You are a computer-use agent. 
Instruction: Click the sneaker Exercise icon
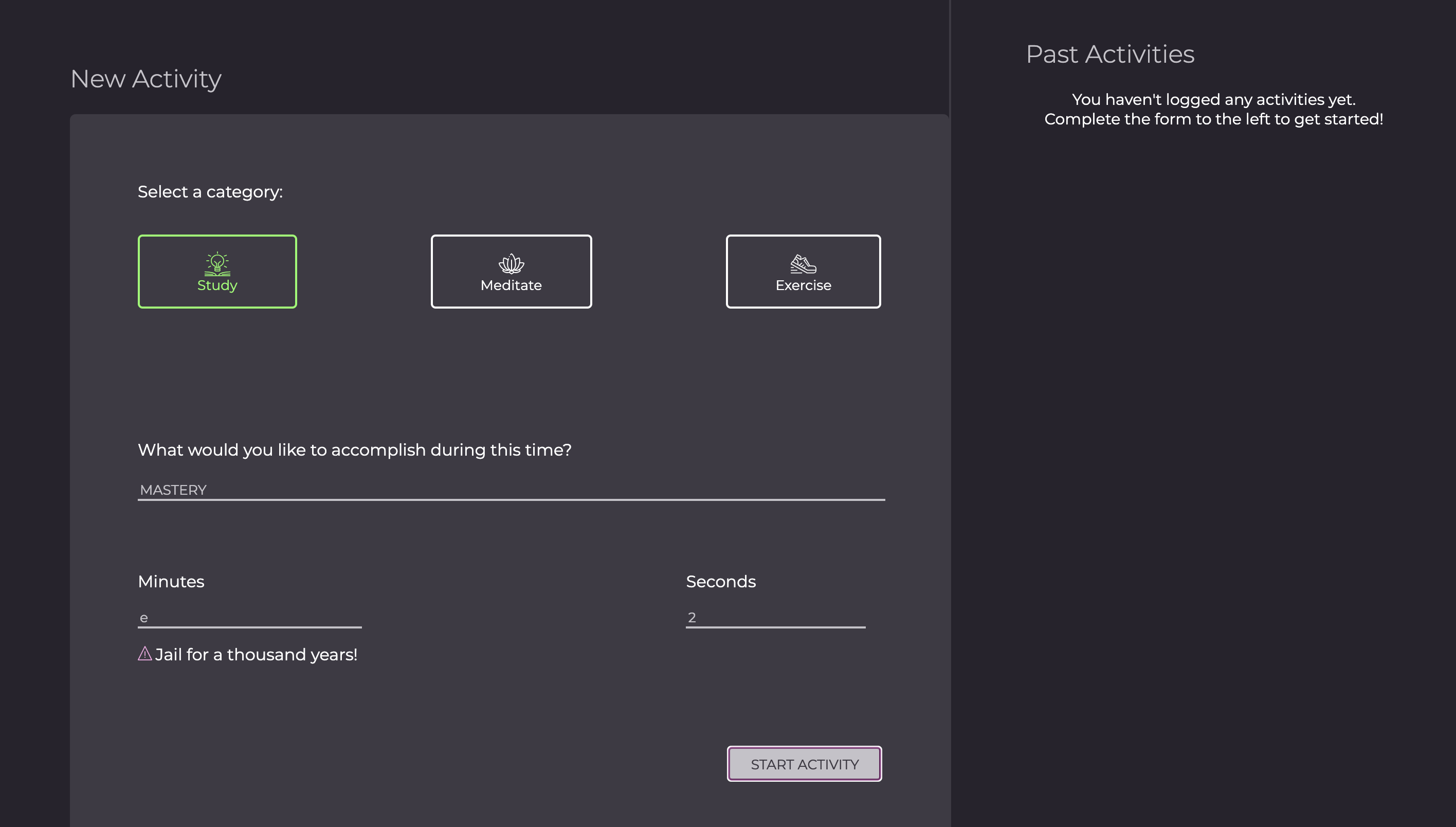pos(803,264)
